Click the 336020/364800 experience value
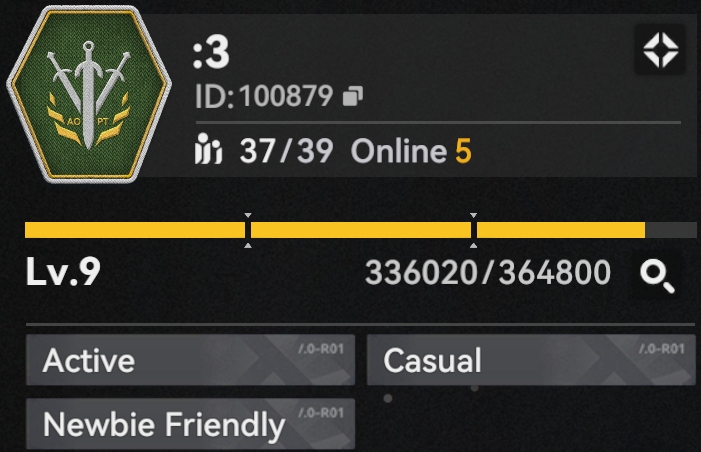The image size is (701, 452). point(488,272)
